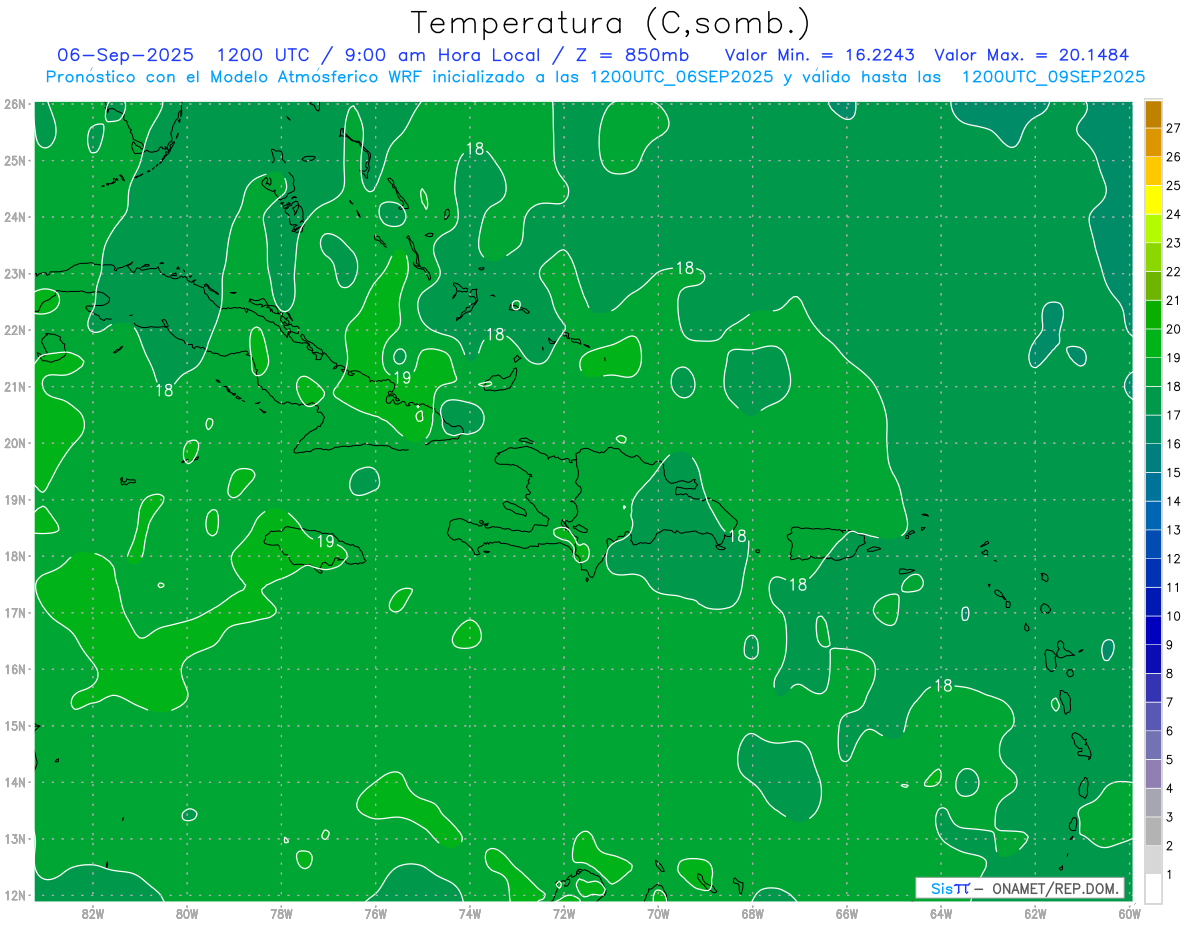Click legend value "16" on color scale

pyautogui.click(x=1174, y=444)
